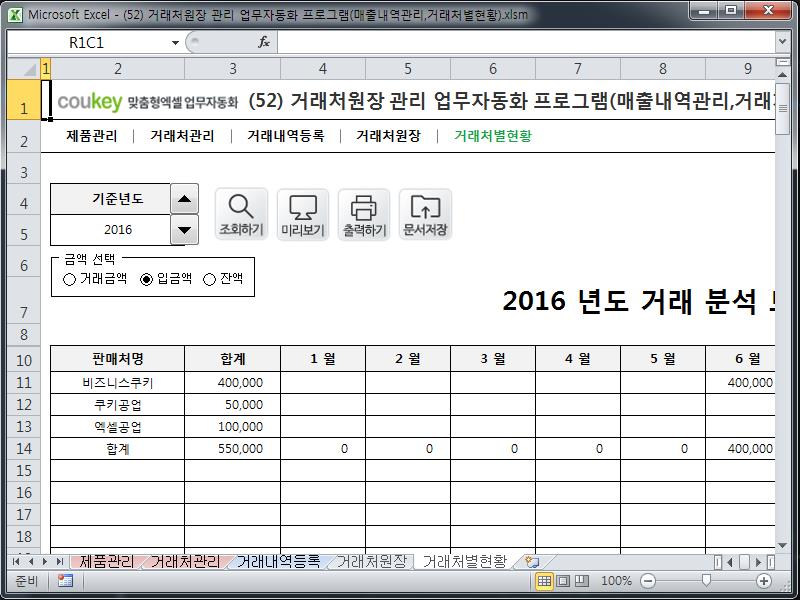This screenshot has width=800, height=600.
Task: Click into the formula bar input
Action: [x=526, y=42]
